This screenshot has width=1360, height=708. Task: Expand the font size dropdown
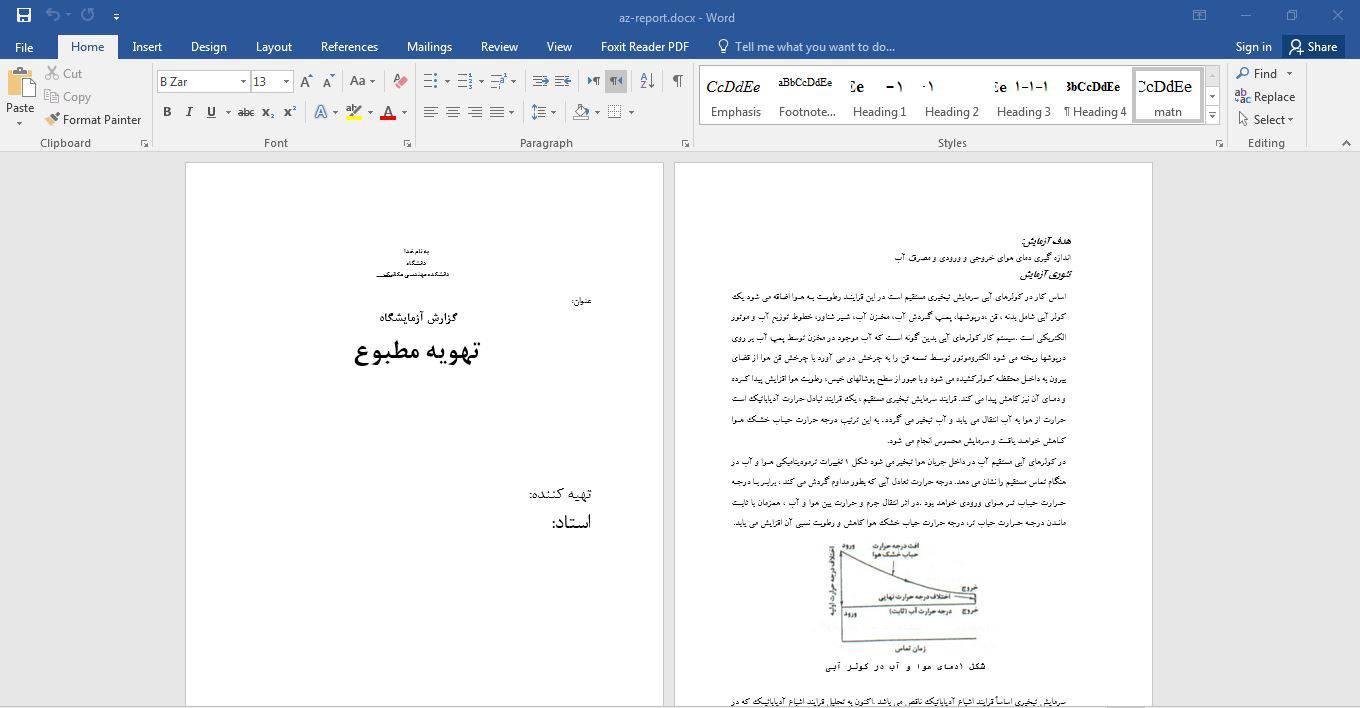(x=286, y=81)
